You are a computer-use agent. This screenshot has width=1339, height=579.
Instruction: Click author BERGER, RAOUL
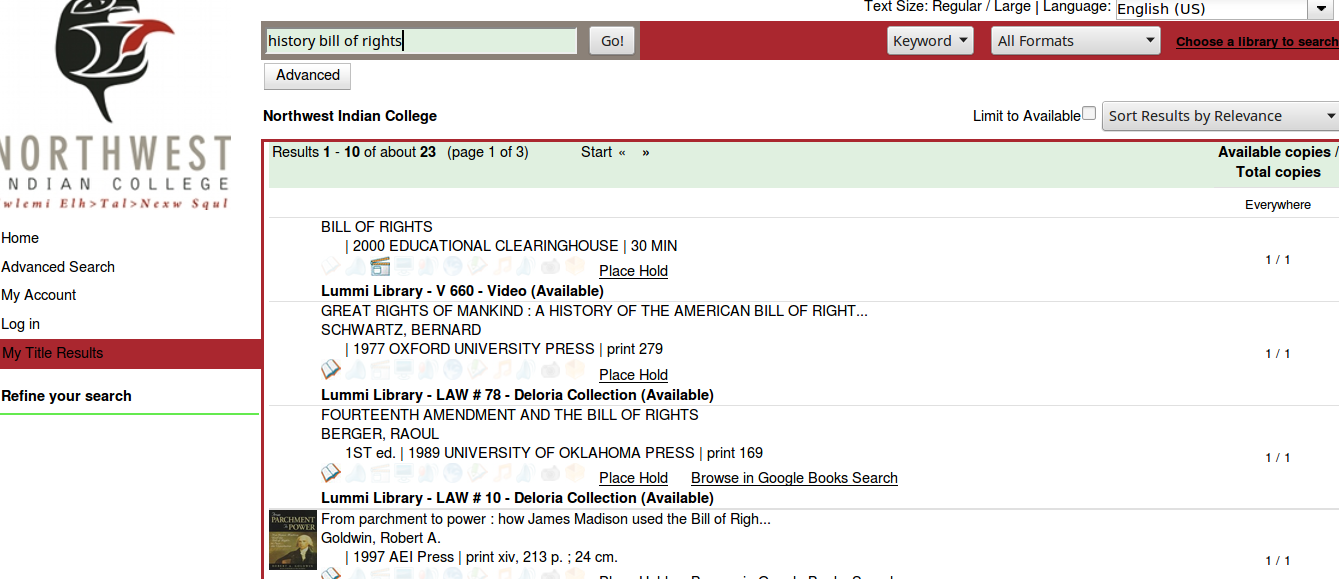point(380,434)
